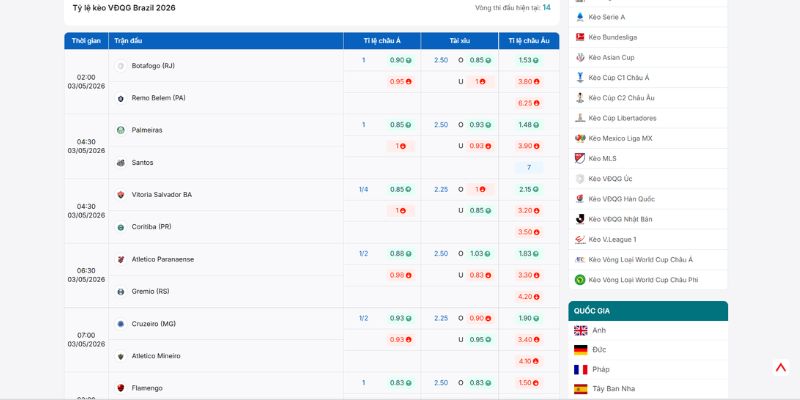This screenshot has width=800, height=400.
Task: Click Atletico Paranaense's 1.03 over odds
Action: [x=480, y=254]
